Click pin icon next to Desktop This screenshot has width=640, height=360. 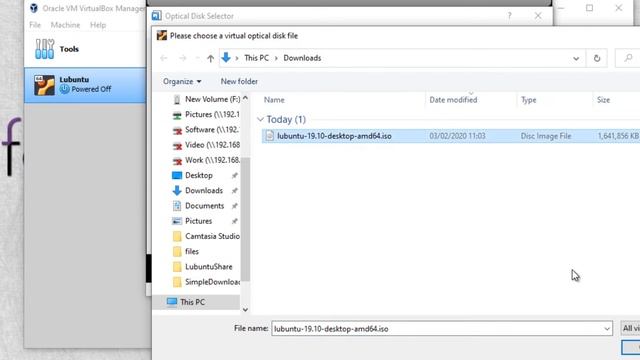234,176
